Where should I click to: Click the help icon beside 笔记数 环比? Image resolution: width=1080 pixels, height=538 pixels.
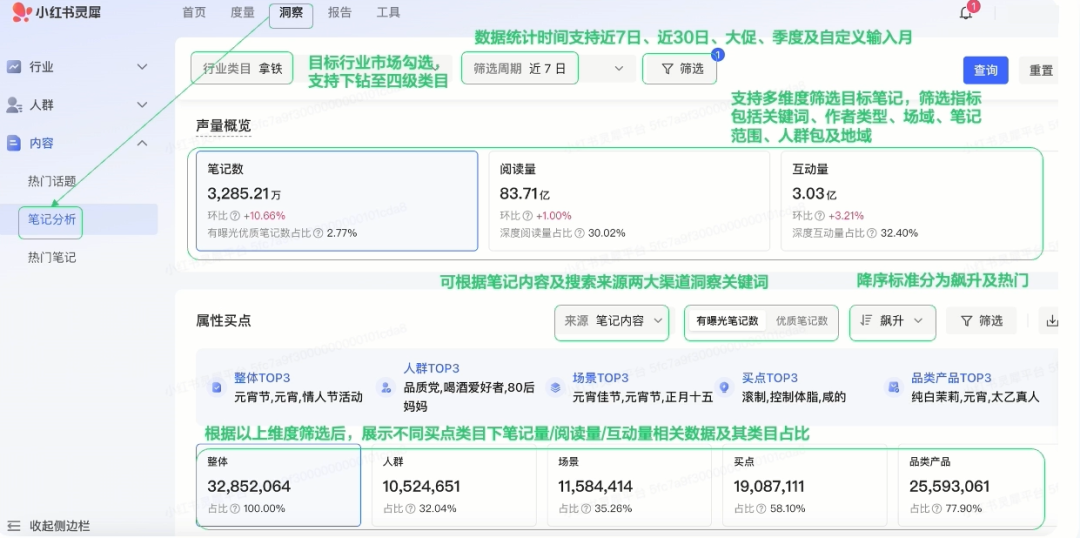point(236,215)
